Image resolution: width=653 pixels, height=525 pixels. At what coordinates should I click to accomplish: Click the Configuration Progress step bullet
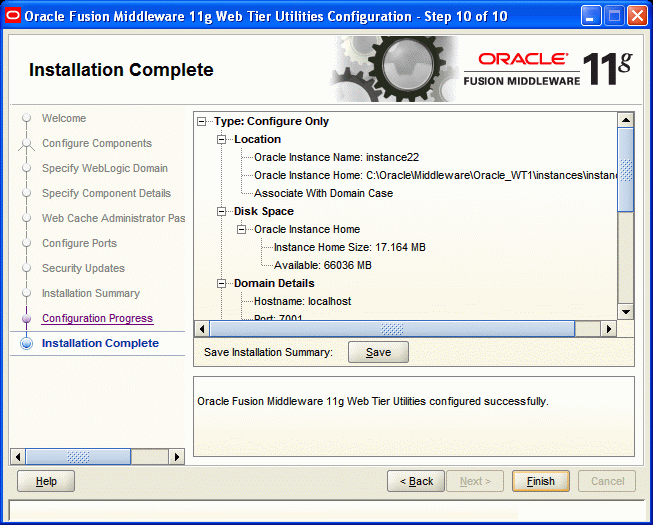coord(27,318)
